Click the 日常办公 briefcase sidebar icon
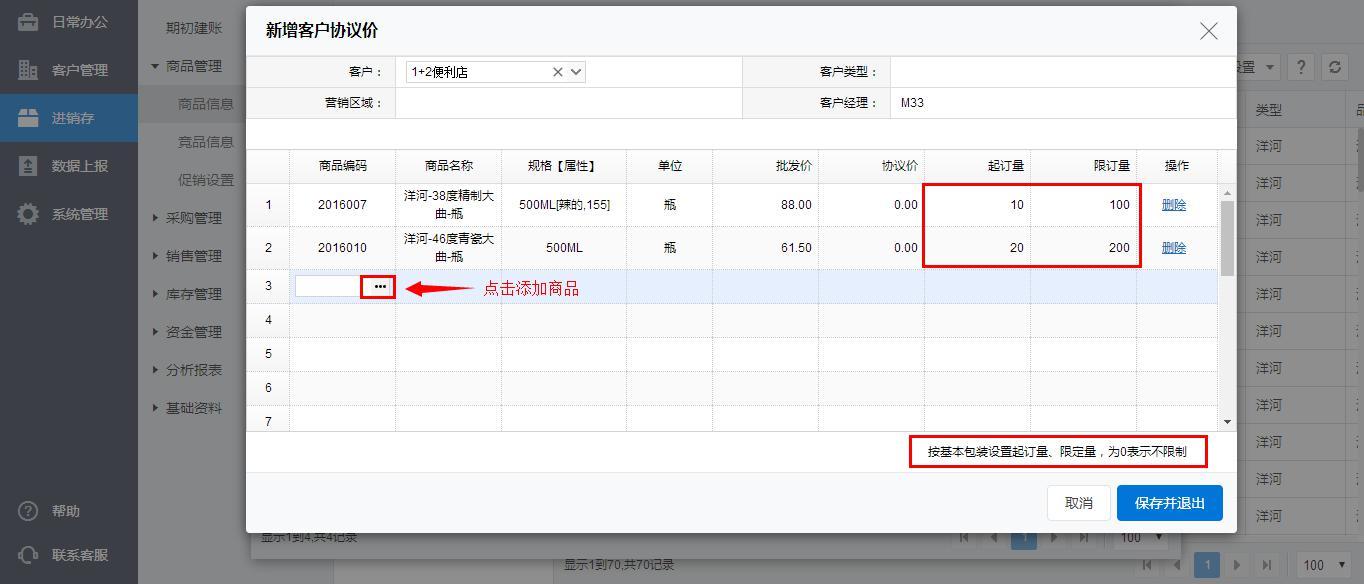The height and width of the screenshot is (584, 1364). click(28, 22)
